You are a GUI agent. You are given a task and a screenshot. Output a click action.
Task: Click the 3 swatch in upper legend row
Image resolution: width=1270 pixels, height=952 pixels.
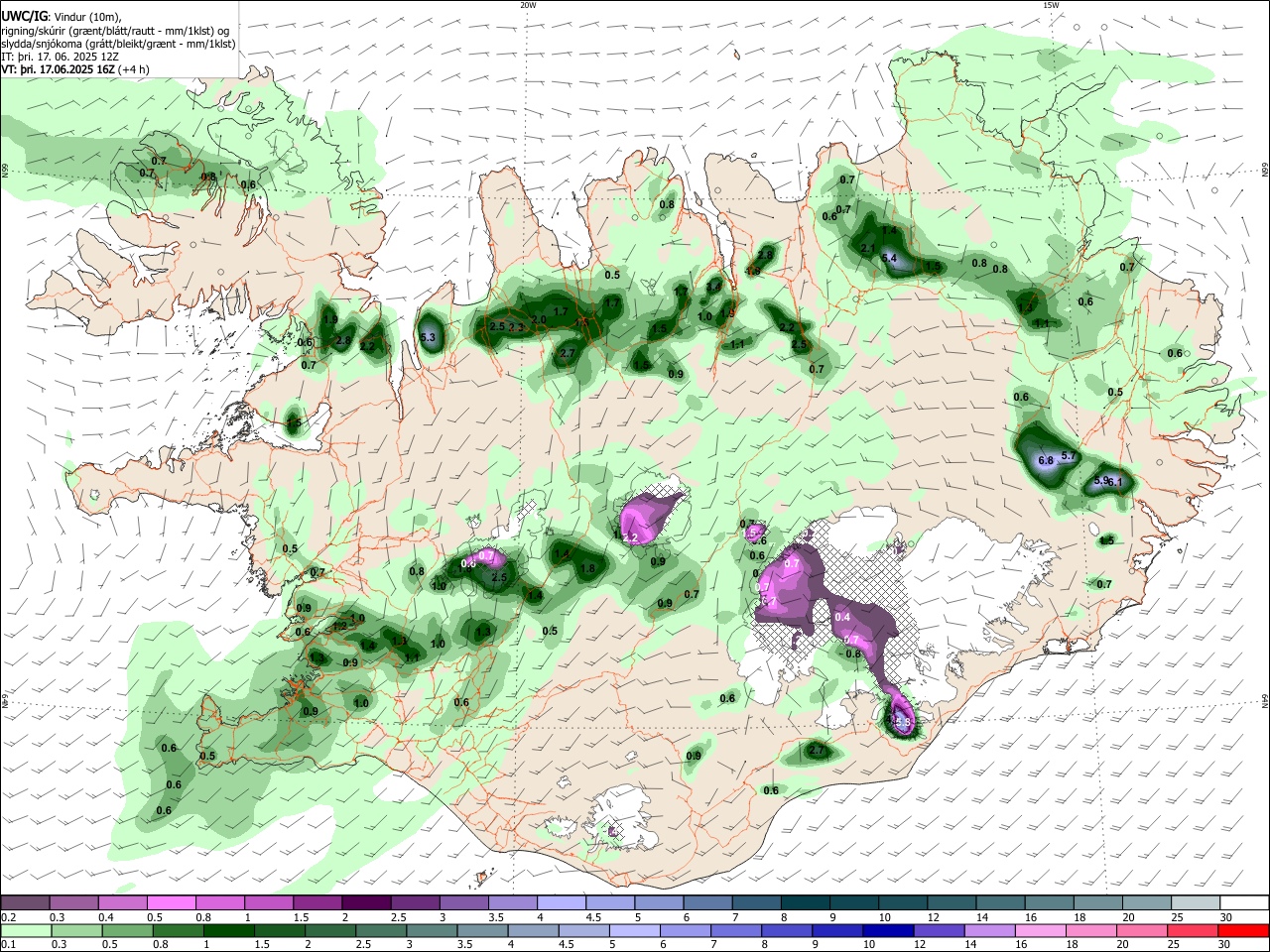coord(463,902)
